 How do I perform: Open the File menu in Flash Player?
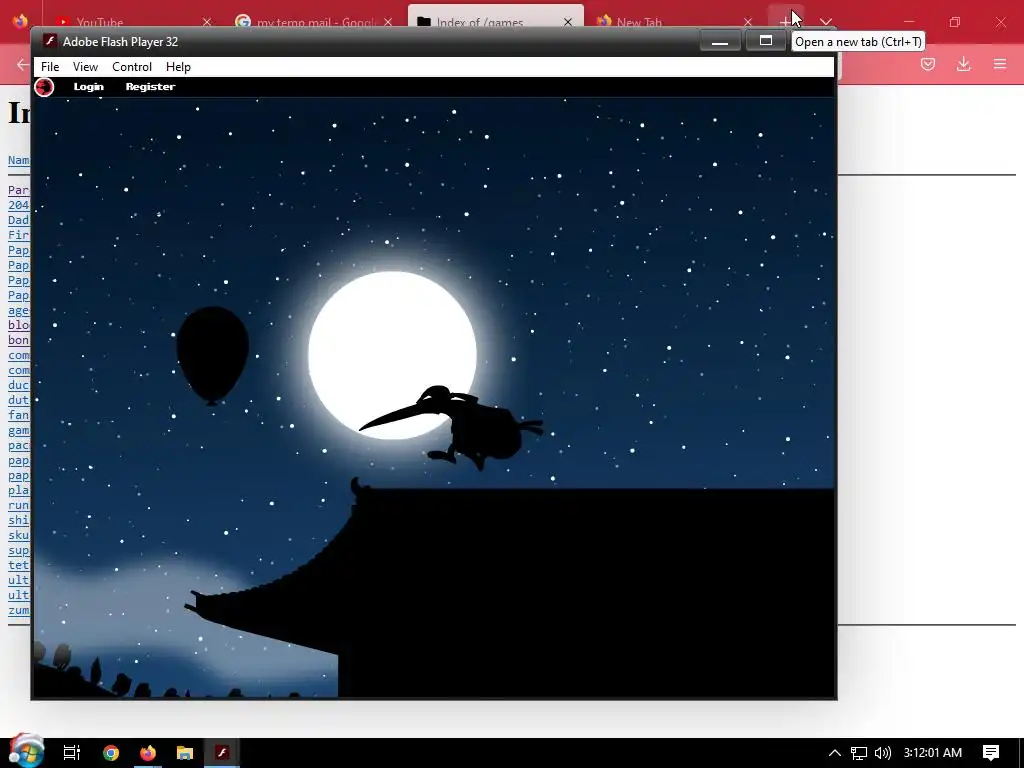click(50, 67)
